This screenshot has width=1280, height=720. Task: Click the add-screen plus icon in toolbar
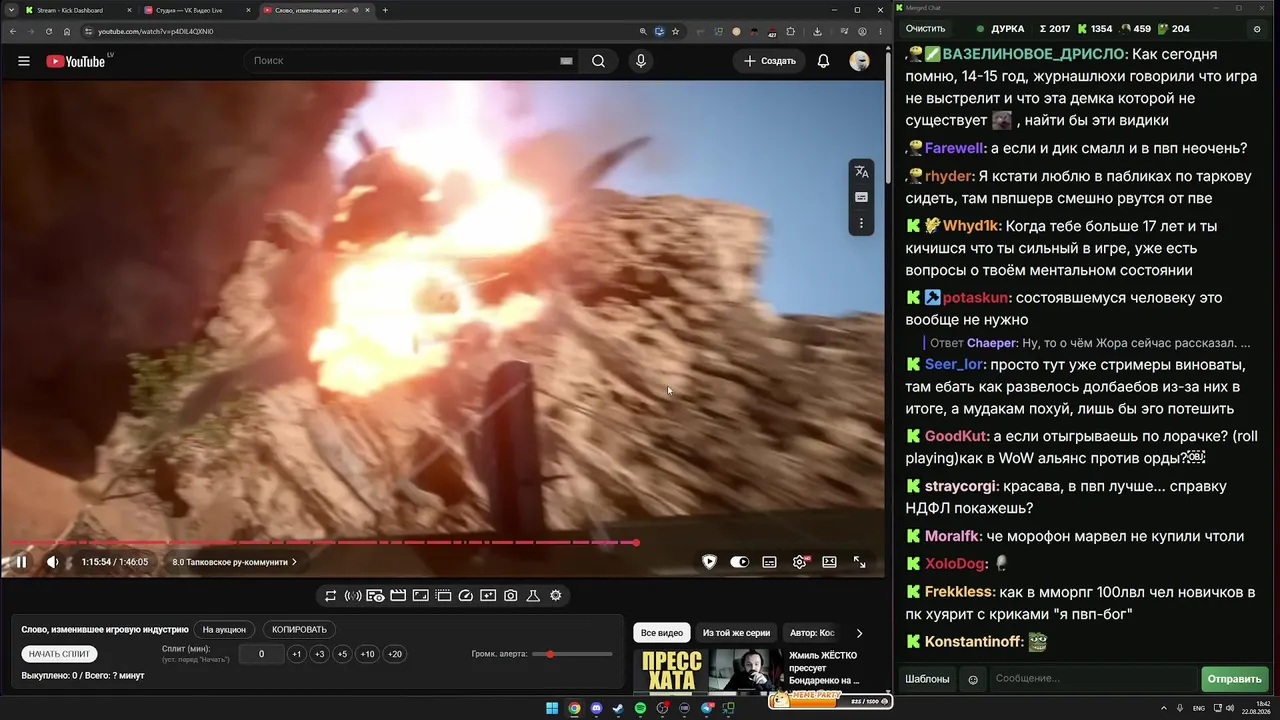point(488,596)
